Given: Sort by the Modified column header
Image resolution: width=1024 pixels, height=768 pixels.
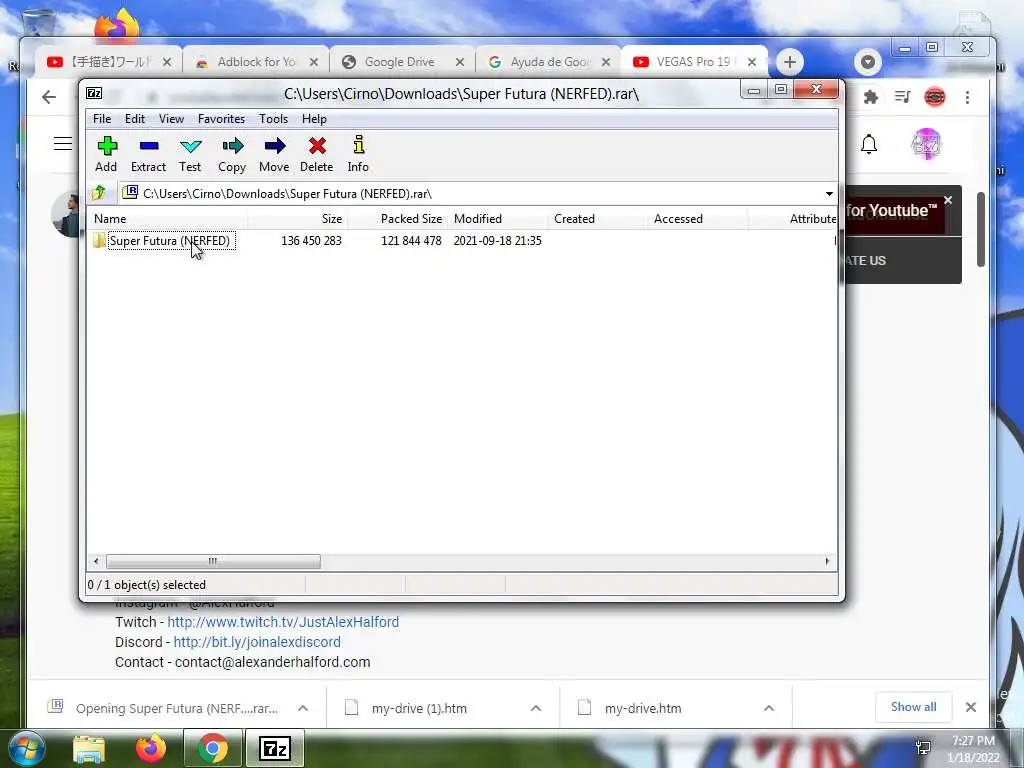Looking at the screenshot, I should (498, 219).
